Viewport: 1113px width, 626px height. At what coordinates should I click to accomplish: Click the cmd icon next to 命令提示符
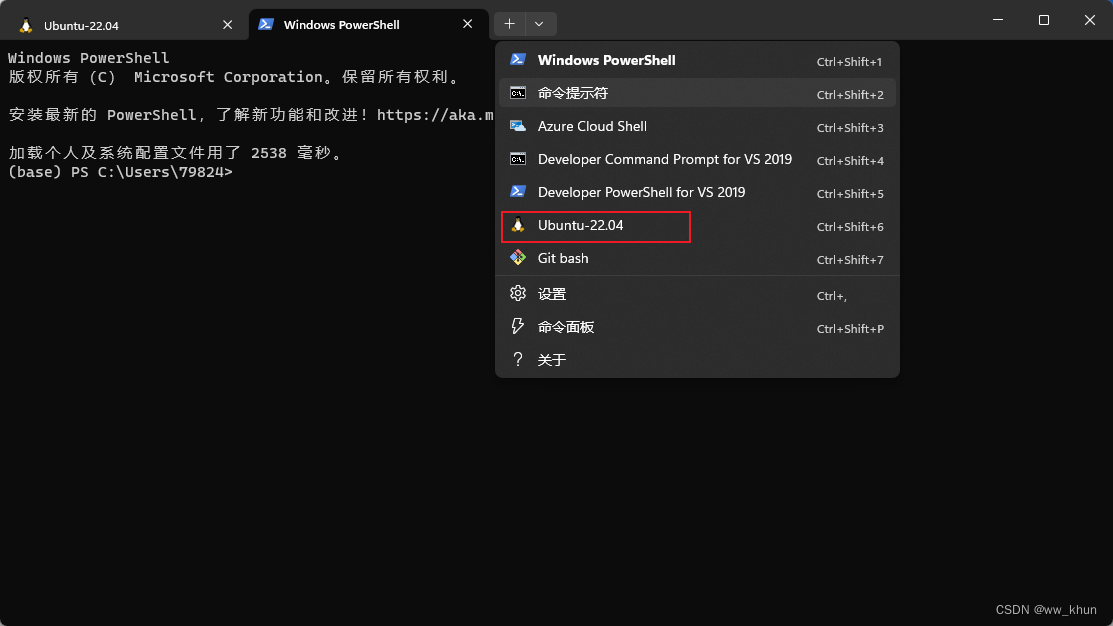tap(517, 93)
